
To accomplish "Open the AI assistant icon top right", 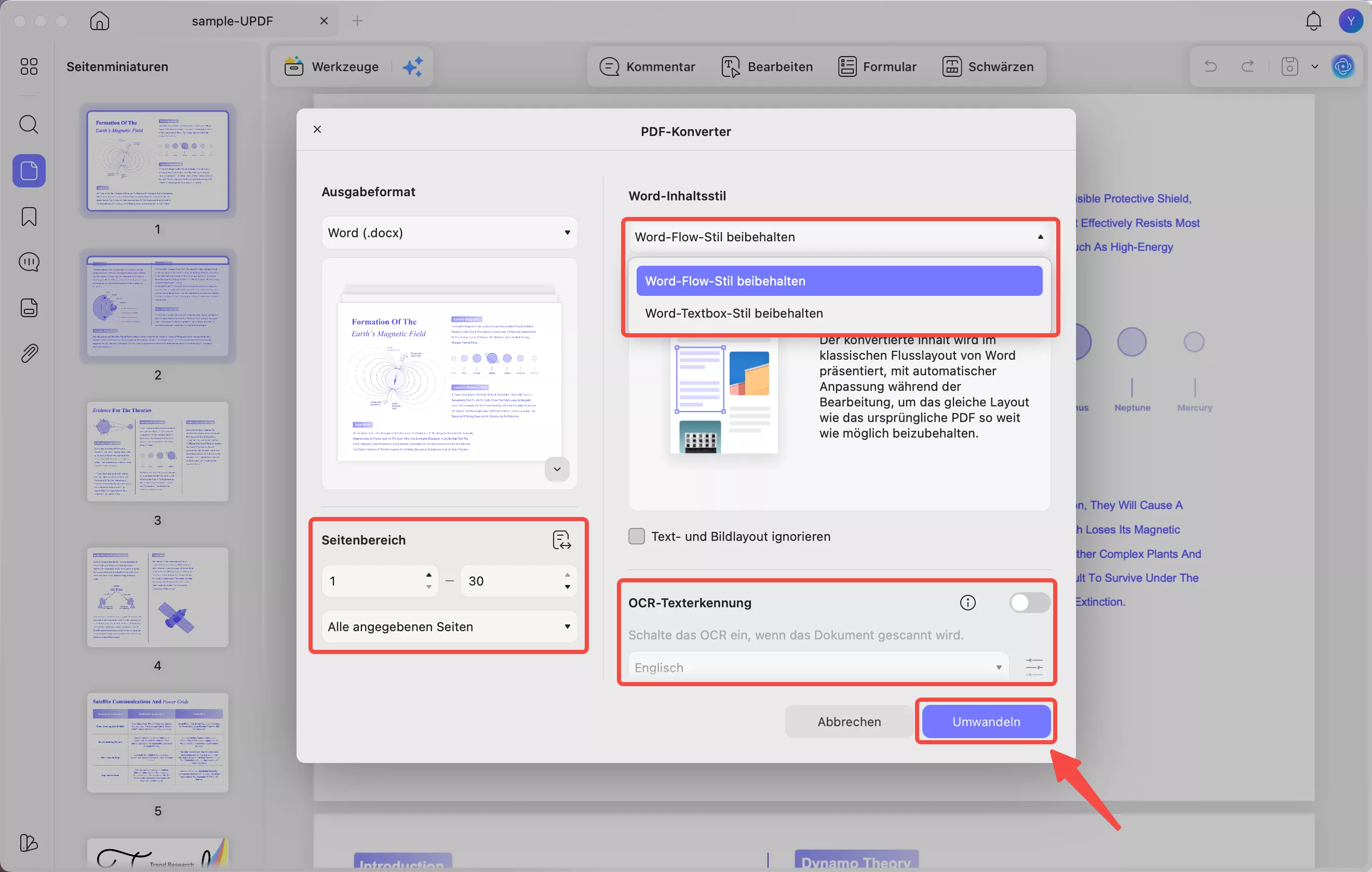I will click(1343, 66).
